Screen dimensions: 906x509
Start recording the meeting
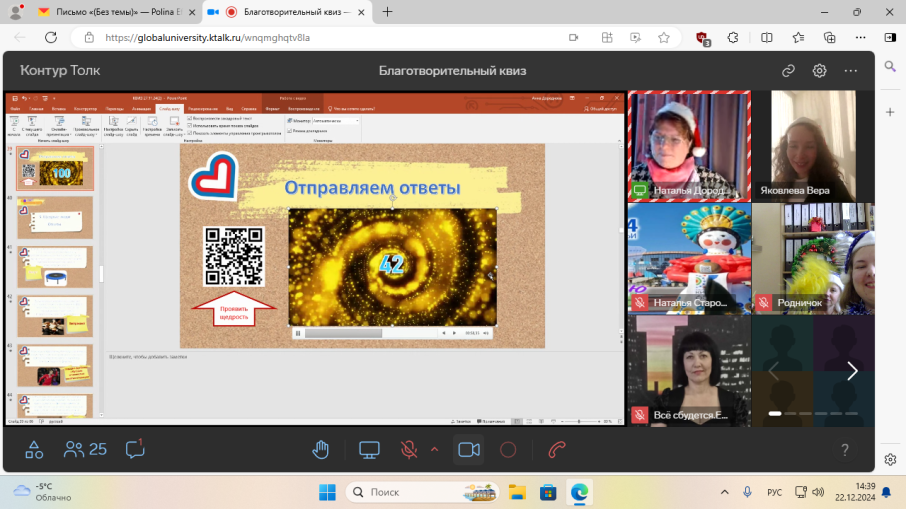508,449
